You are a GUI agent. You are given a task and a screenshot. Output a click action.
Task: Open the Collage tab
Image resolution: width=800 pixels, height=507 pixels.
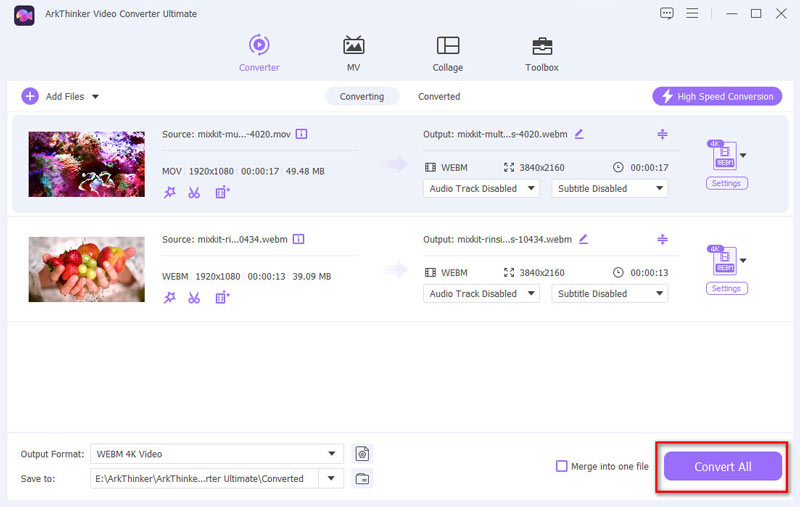pos(447,53)
